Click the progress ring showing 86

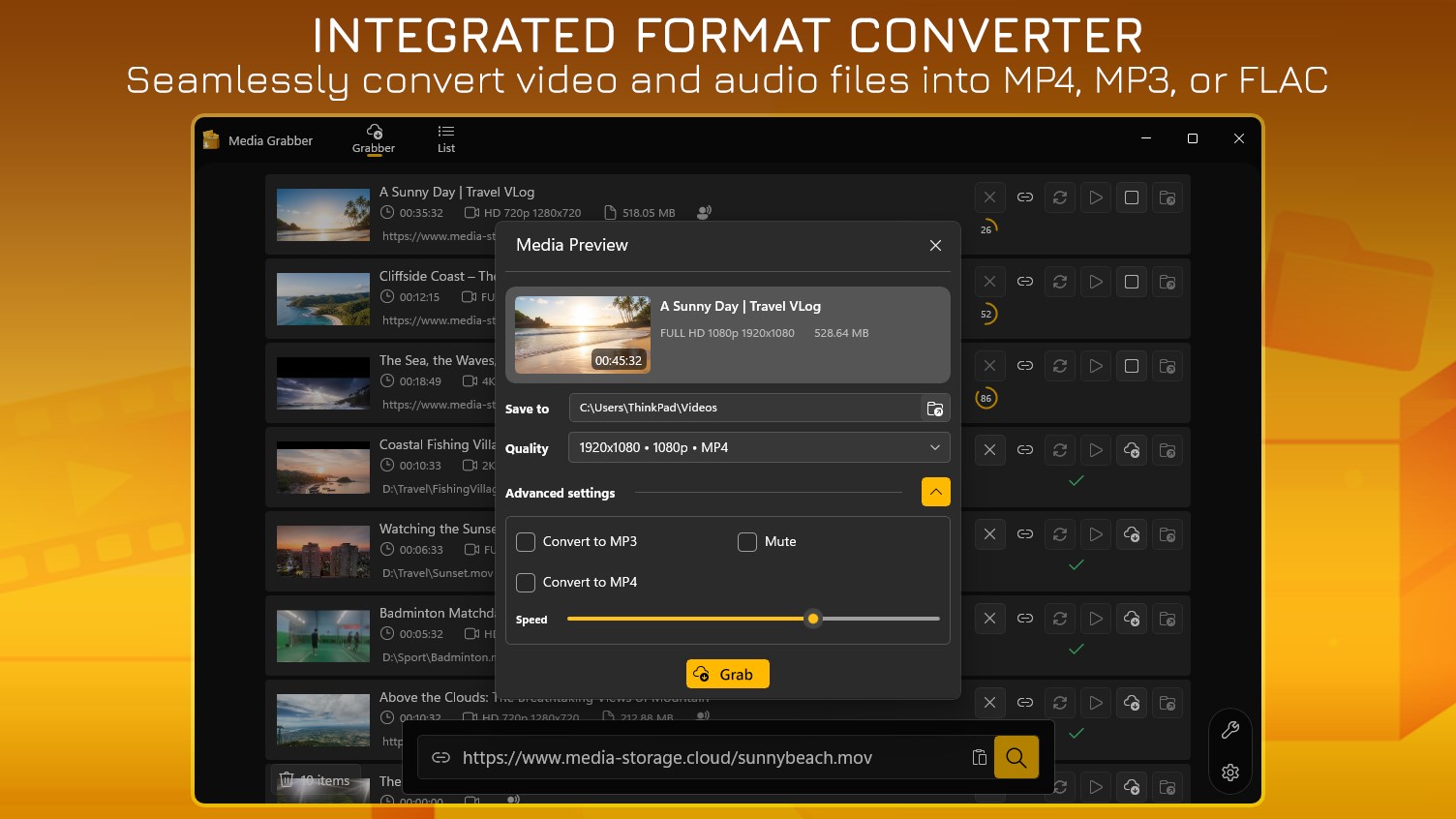(986, 398)
